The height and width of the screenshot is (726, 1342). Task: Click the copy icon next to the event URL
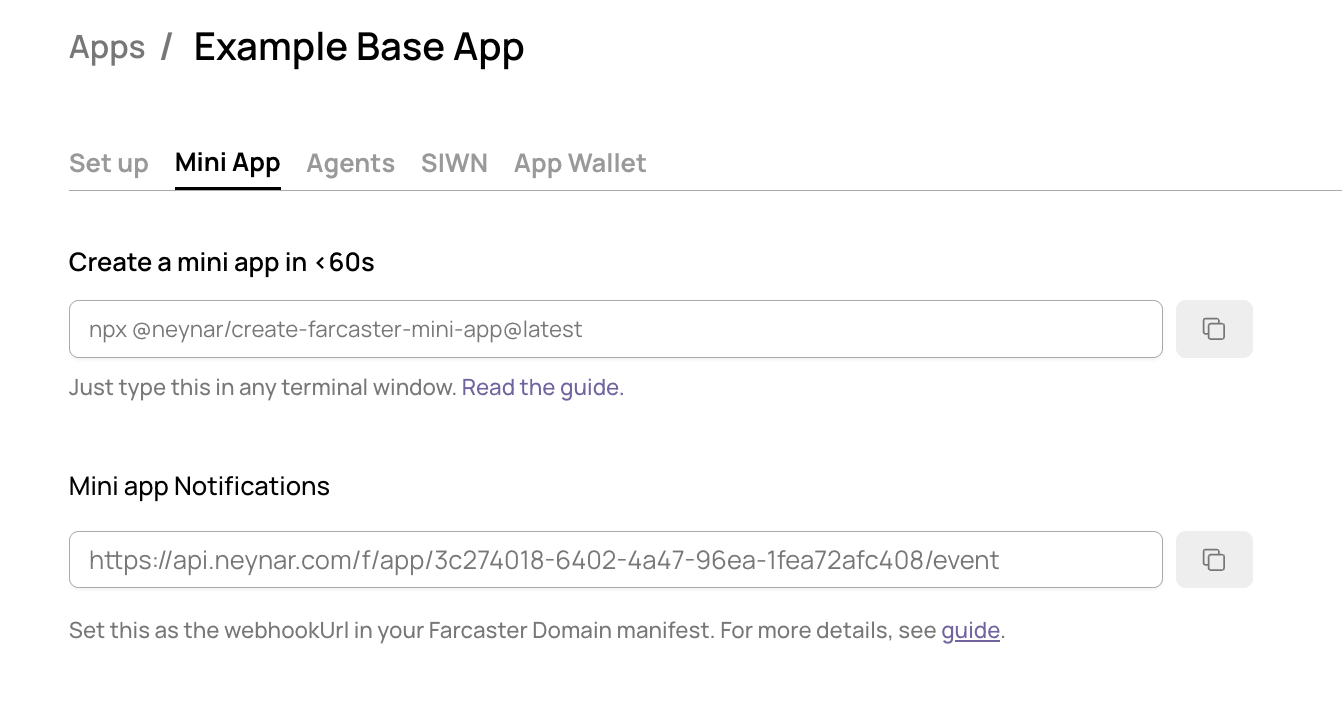(1213, 559)
